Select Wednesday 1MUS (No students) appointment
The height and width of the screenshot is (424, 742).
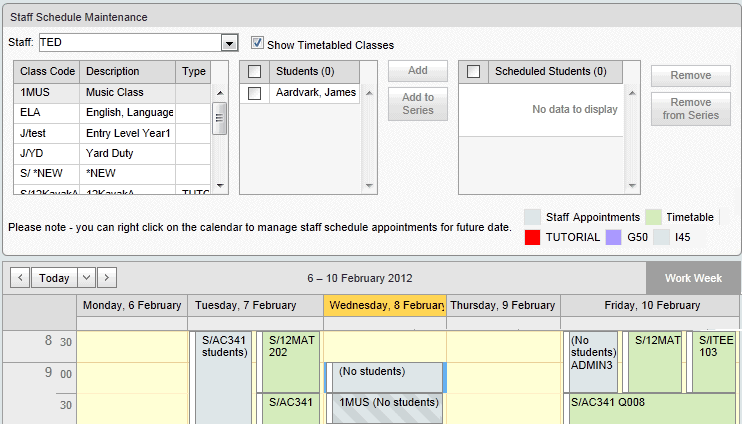point(387,408)
